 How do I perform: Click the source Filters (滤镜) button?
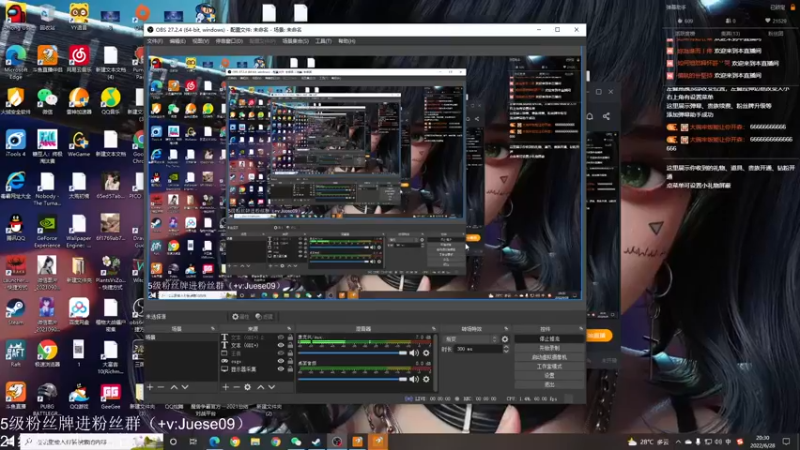(x=264, y=316)
